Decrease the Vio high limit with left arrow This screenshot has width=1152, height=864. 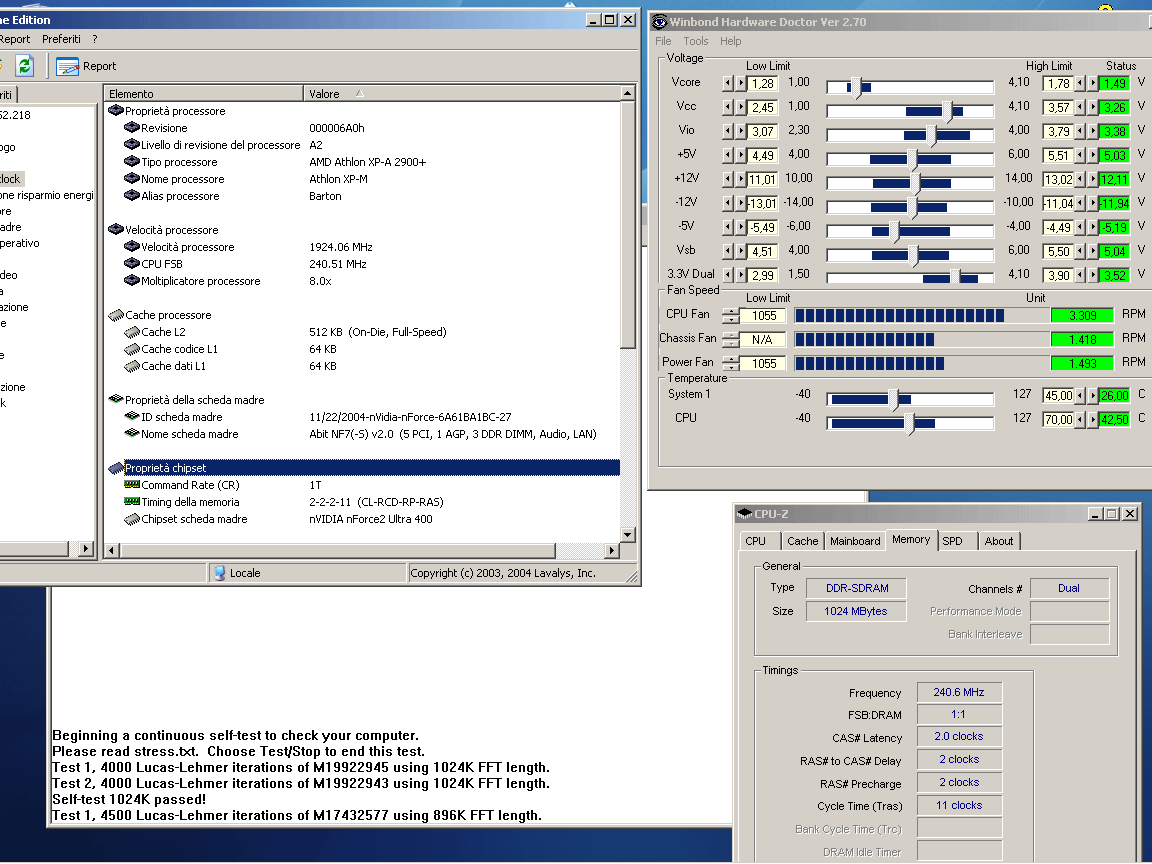click(x=1079, y=132)
